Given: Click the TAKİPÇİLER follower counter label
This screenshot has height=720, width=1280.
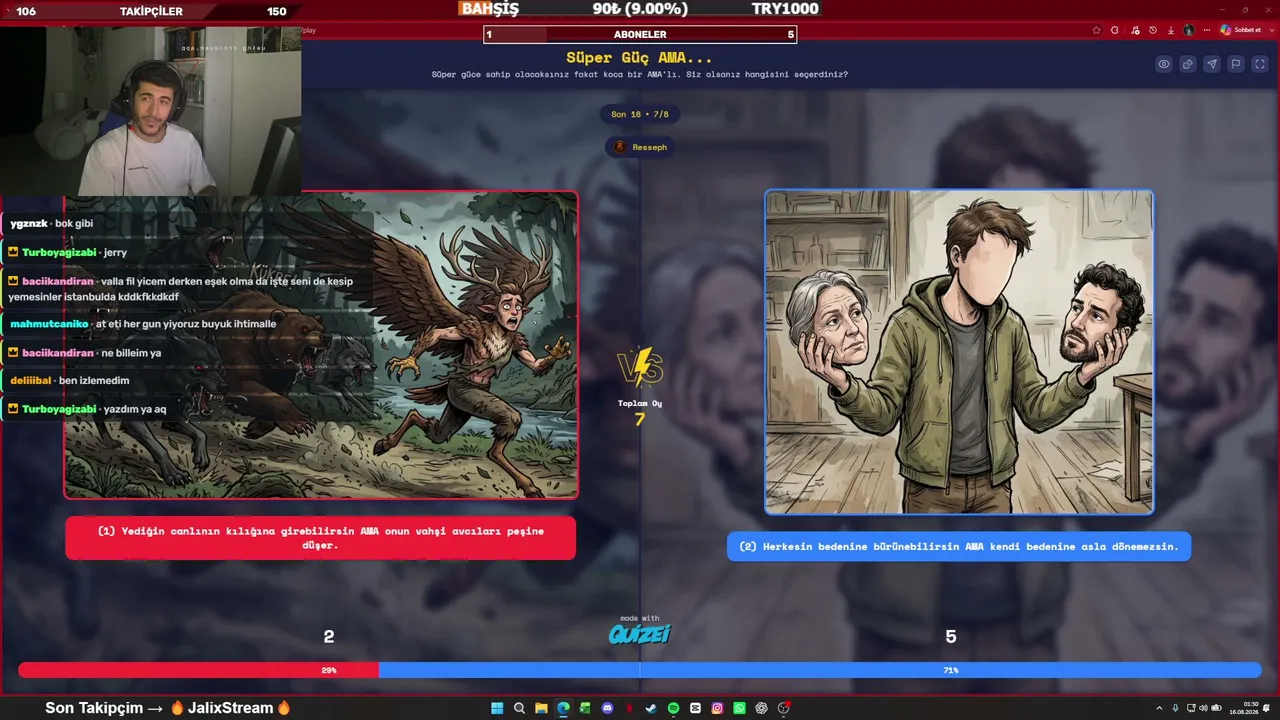Looking at the screenshot, I should click(151, 12).
